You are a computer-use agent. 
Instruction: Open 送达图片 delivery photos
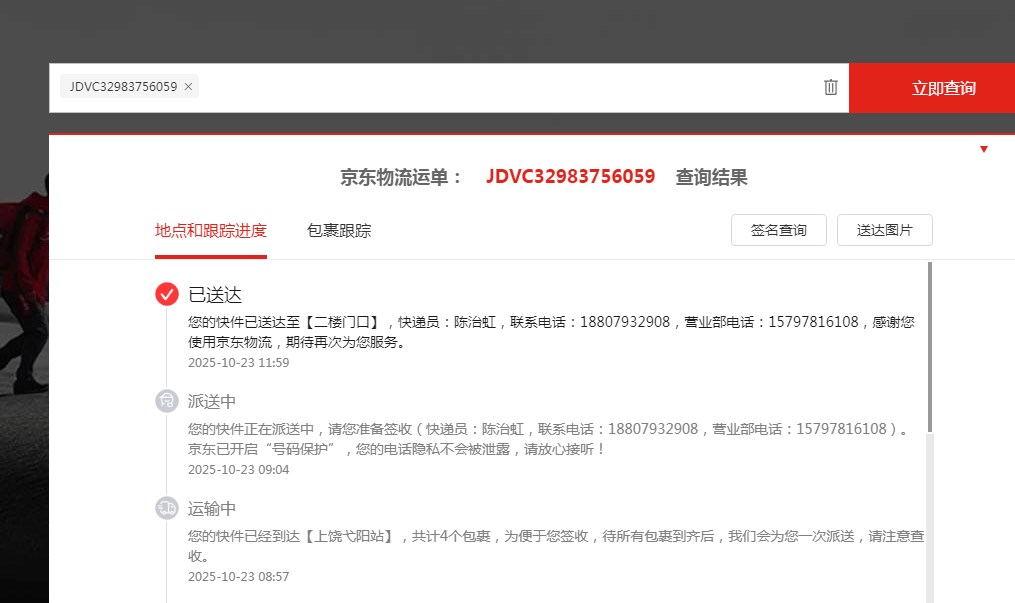tap(884, 230)
